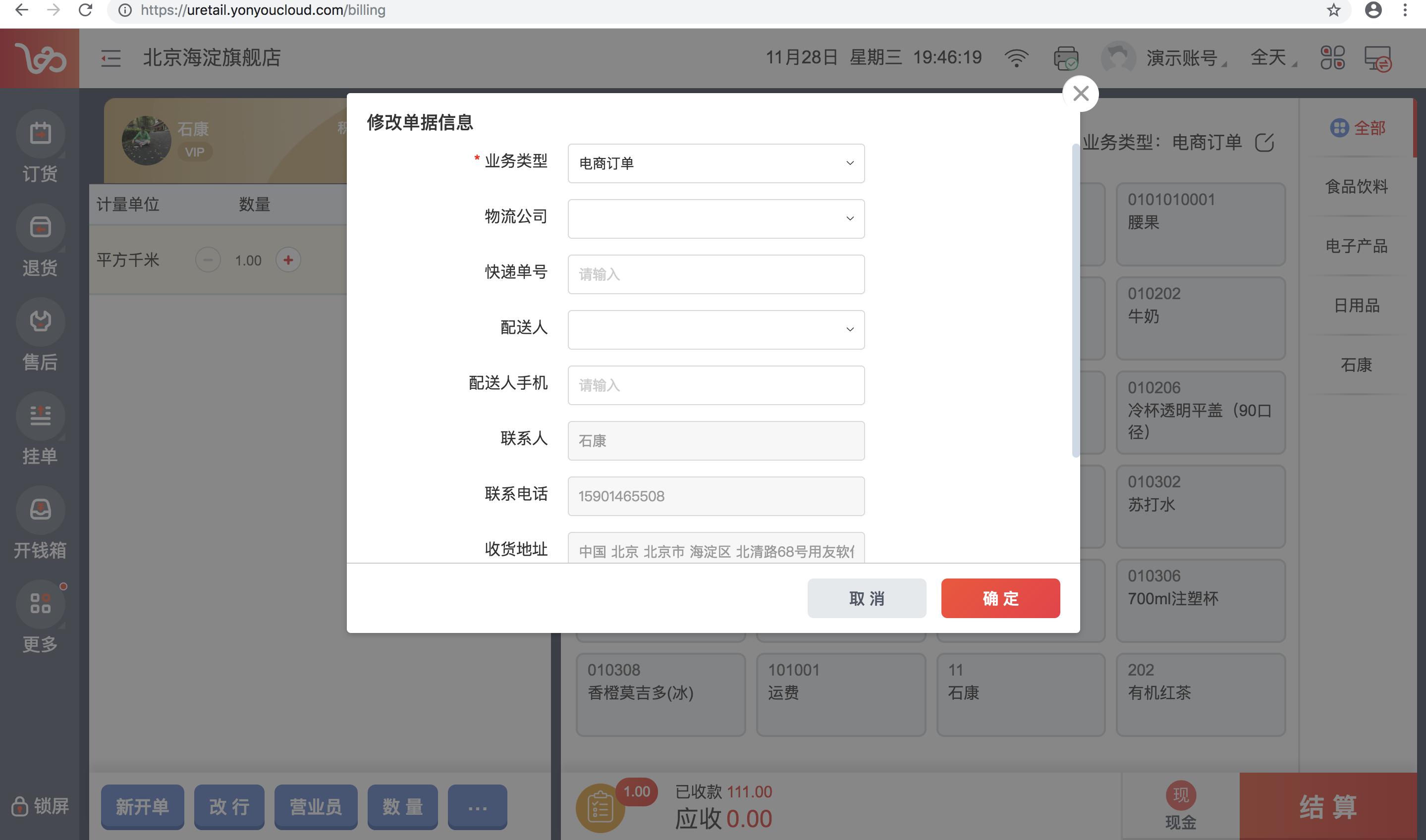
Task: Click the 快递单号 input field
Action: pyautogui.click(x=715, y=274)
